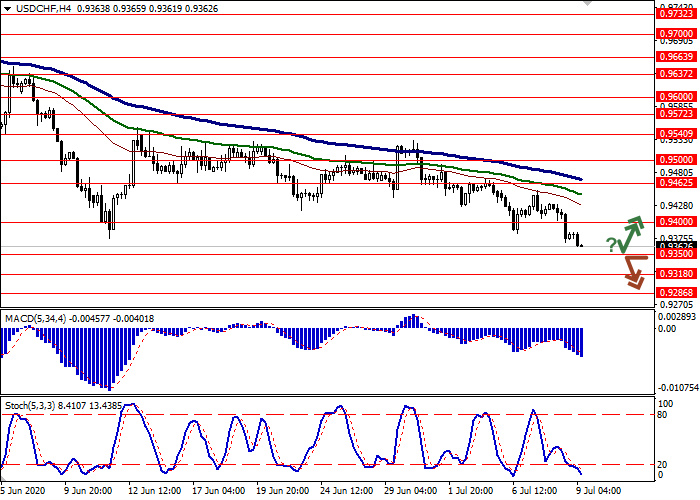Screen dimensions: 700x500
Task: Select the 0.92868 price level label
Action: (676, 292)
